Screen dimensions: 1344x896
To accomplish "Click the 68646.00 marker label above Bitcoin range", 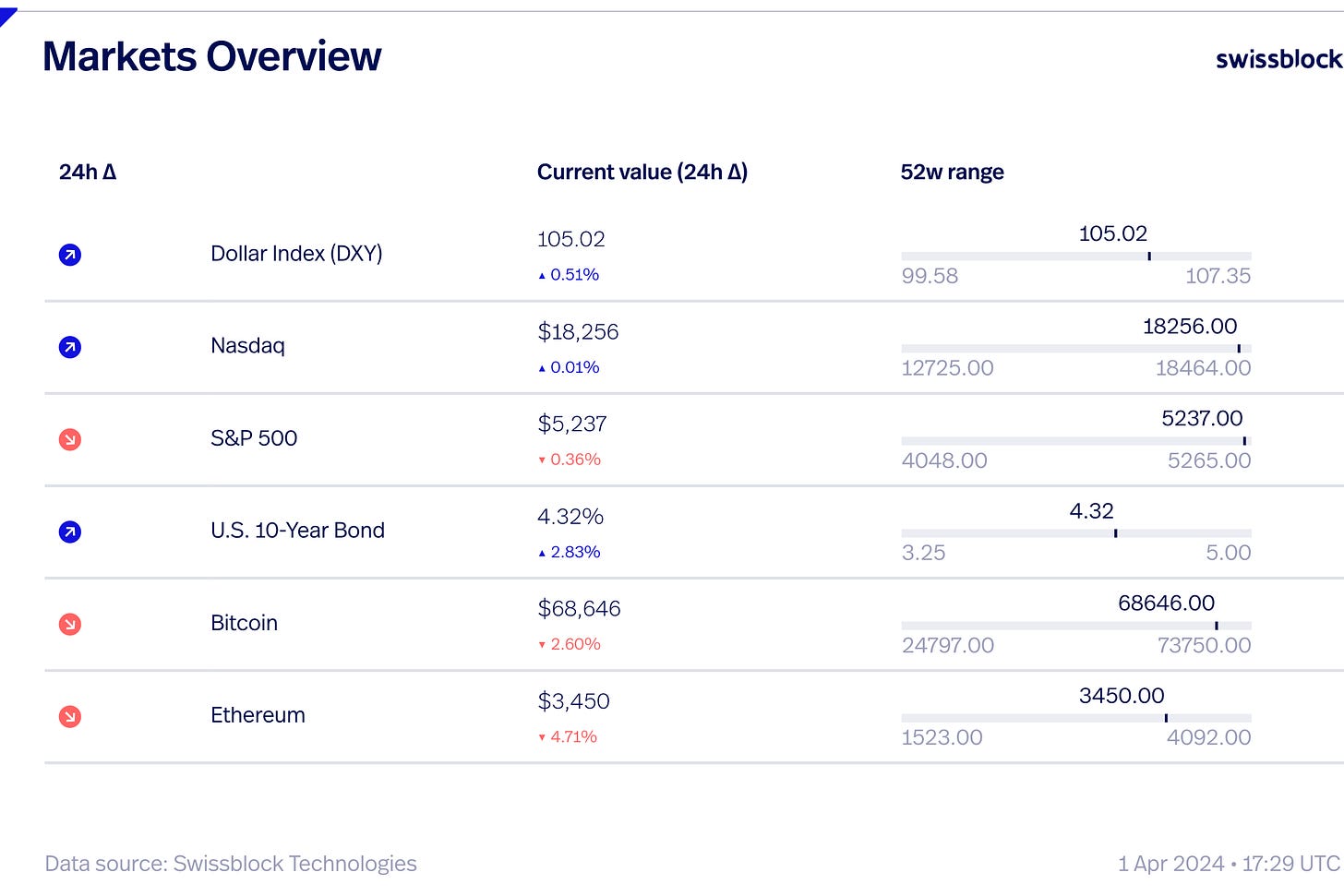I will click(x=1166, y=603).
